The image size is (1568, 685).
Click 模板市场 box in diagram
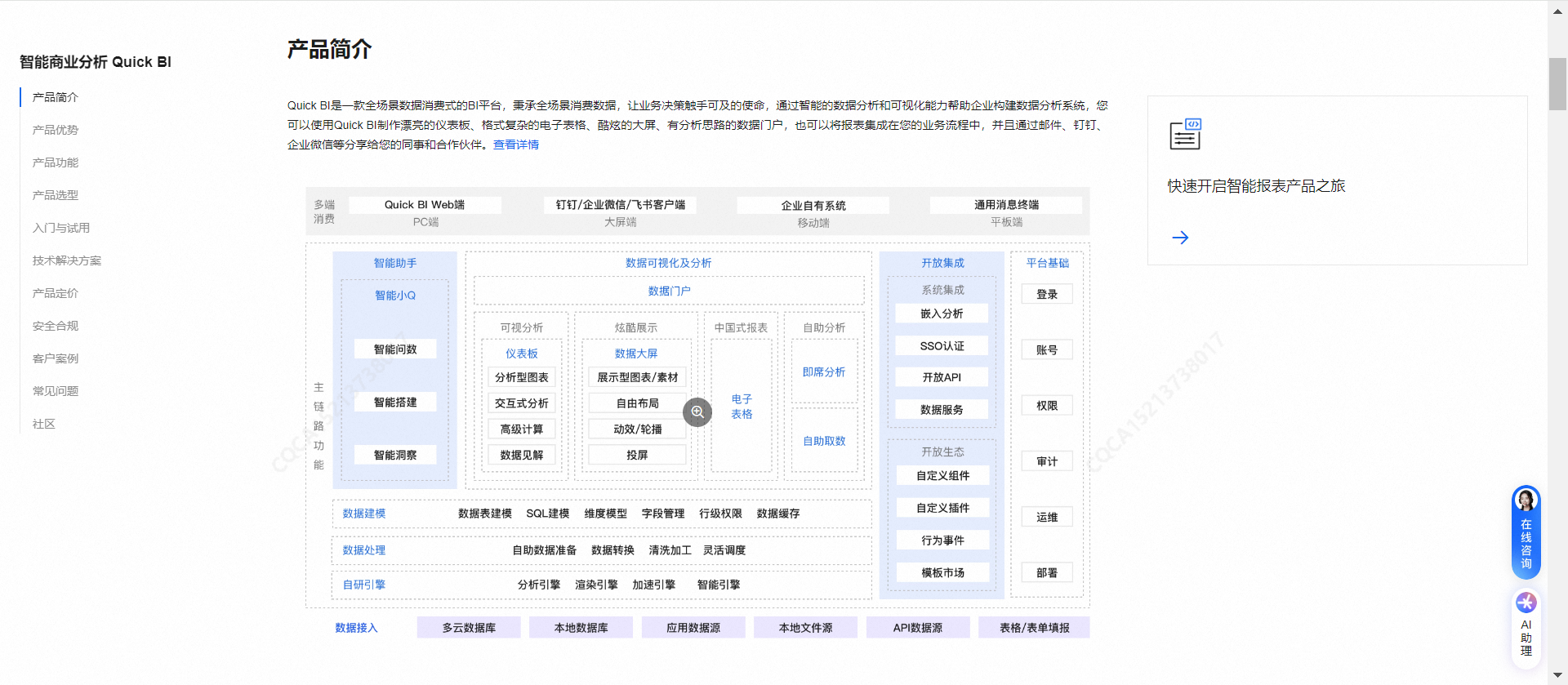point(942,572)
